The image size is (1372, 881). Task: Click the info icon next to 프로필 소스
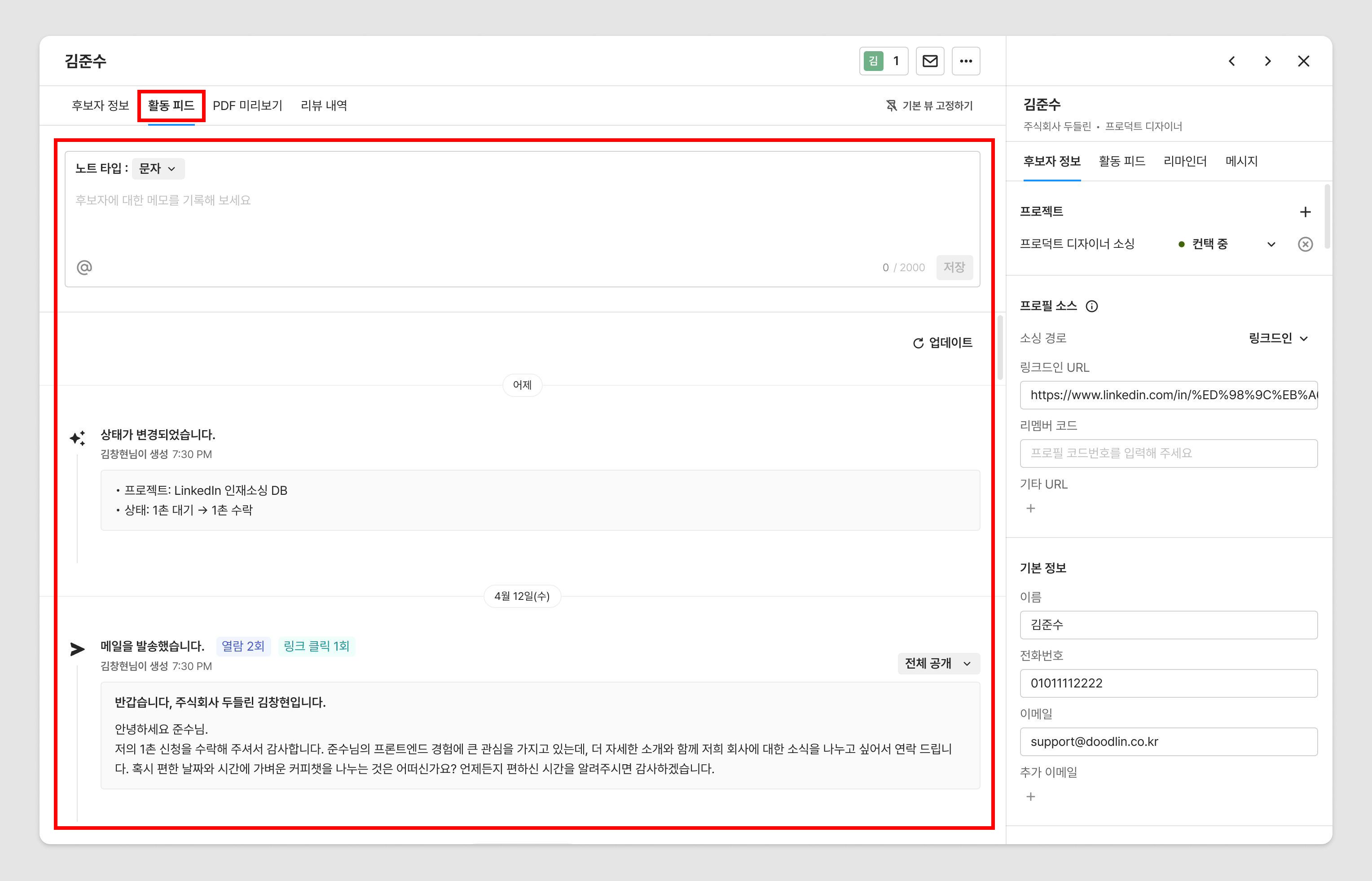[1091, 306]
